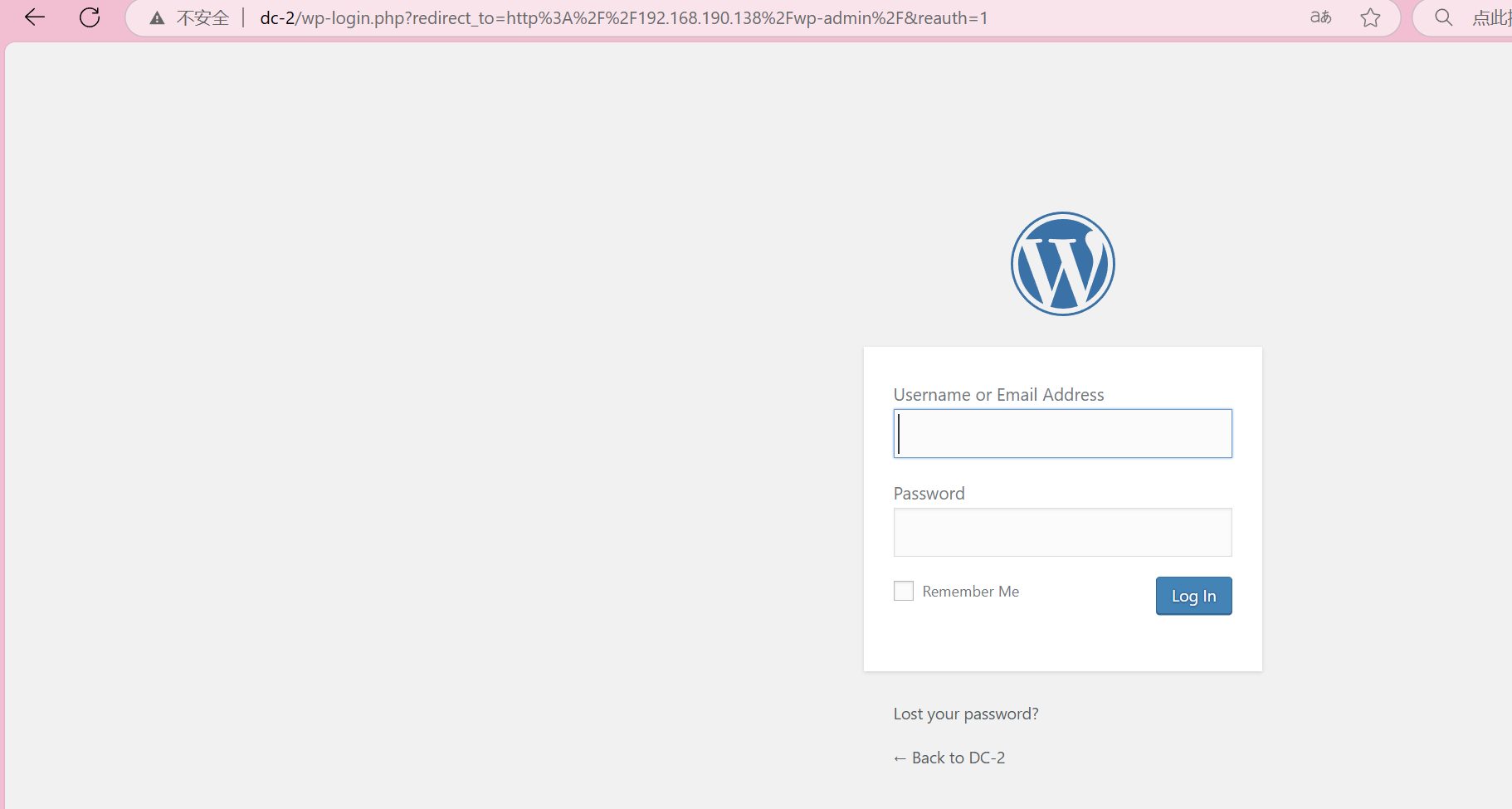Screen dimensions: 1512x809
Task: Select the wp-login.php URL in the address bar
Action: coord(624,18)
